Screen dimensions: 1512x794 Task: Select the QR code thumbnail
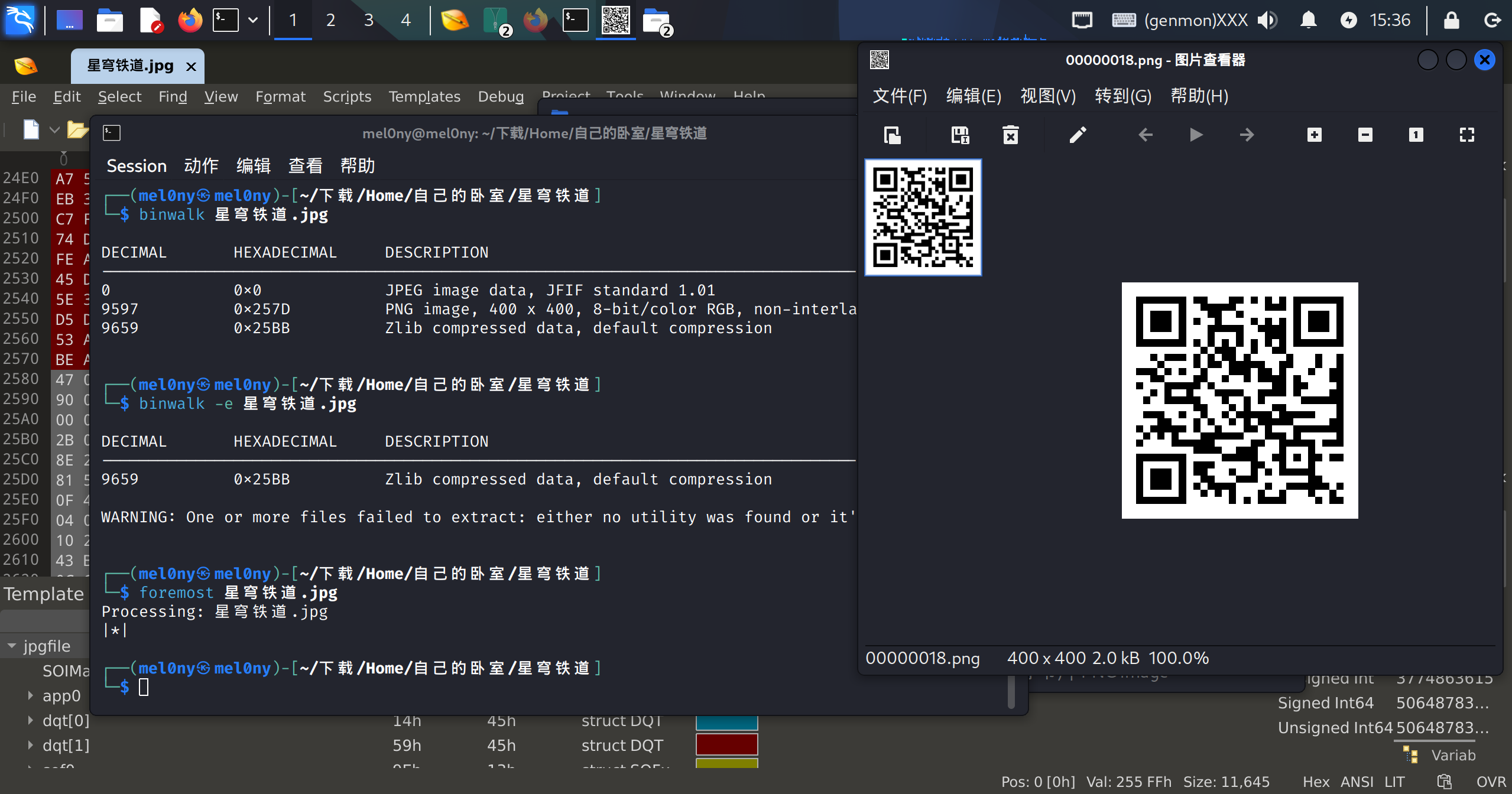pyautogui.click(x=923, y=217)
